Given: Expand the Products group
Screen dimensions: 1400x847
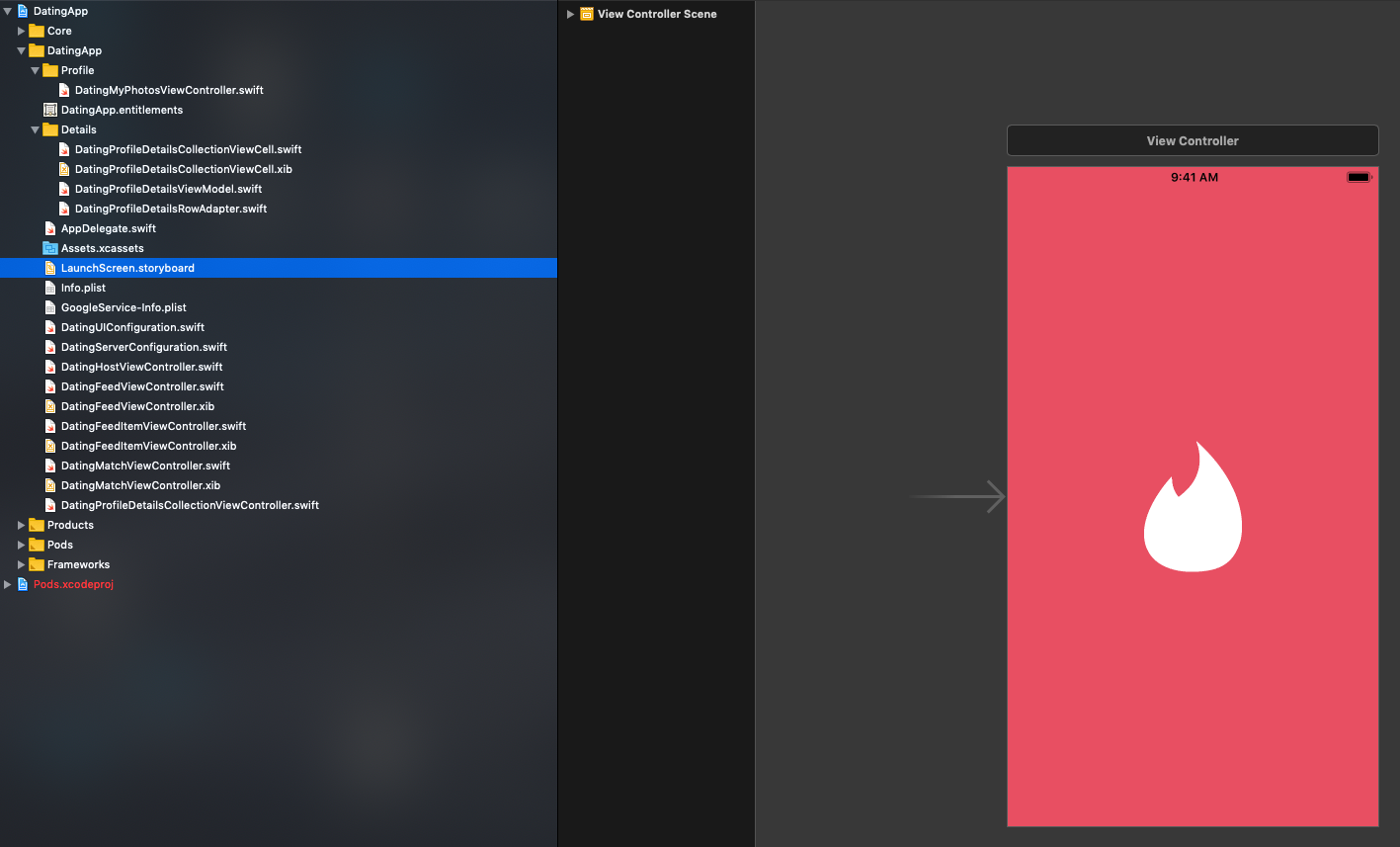Looking at the screenshot, I should (22, 525).
